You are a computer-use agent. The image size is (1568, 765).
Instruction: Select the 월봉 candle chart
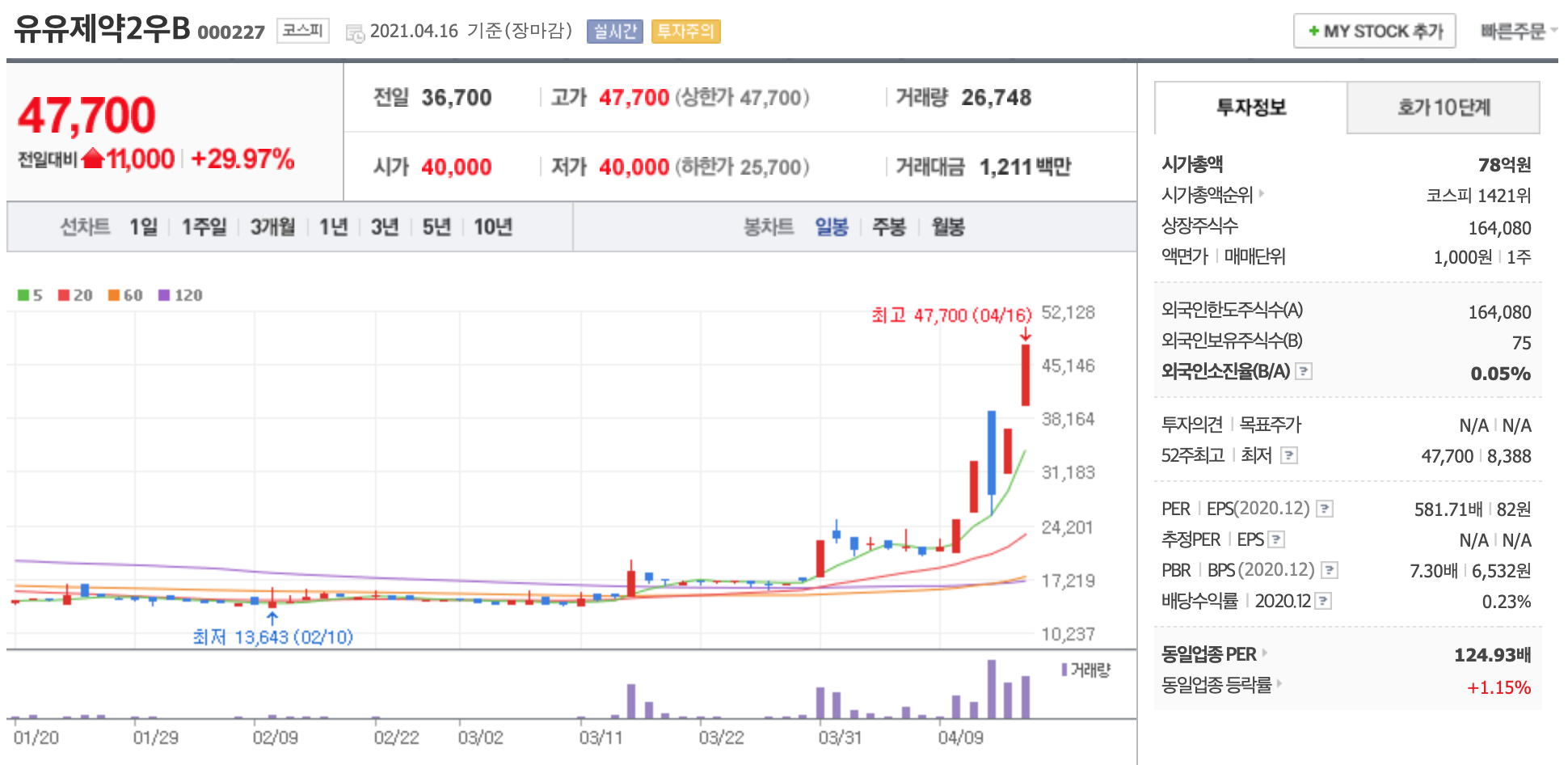(948, 226)
